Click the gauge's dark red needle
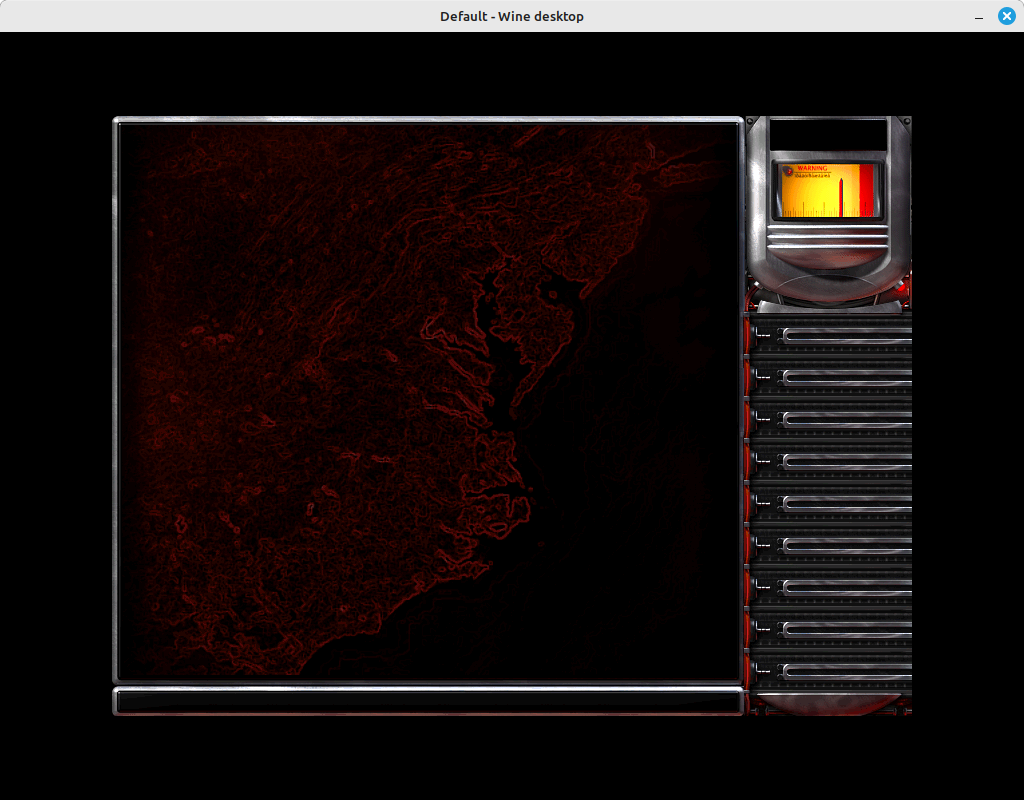Viewport: 1024px width, 800px height. [x=841, y=197]
